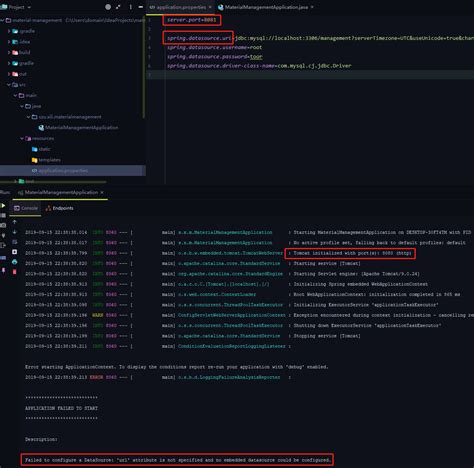This screenshot has width=474, height=468.
Task: Collapse the resources folder arrow
Action: coord(22,138)
